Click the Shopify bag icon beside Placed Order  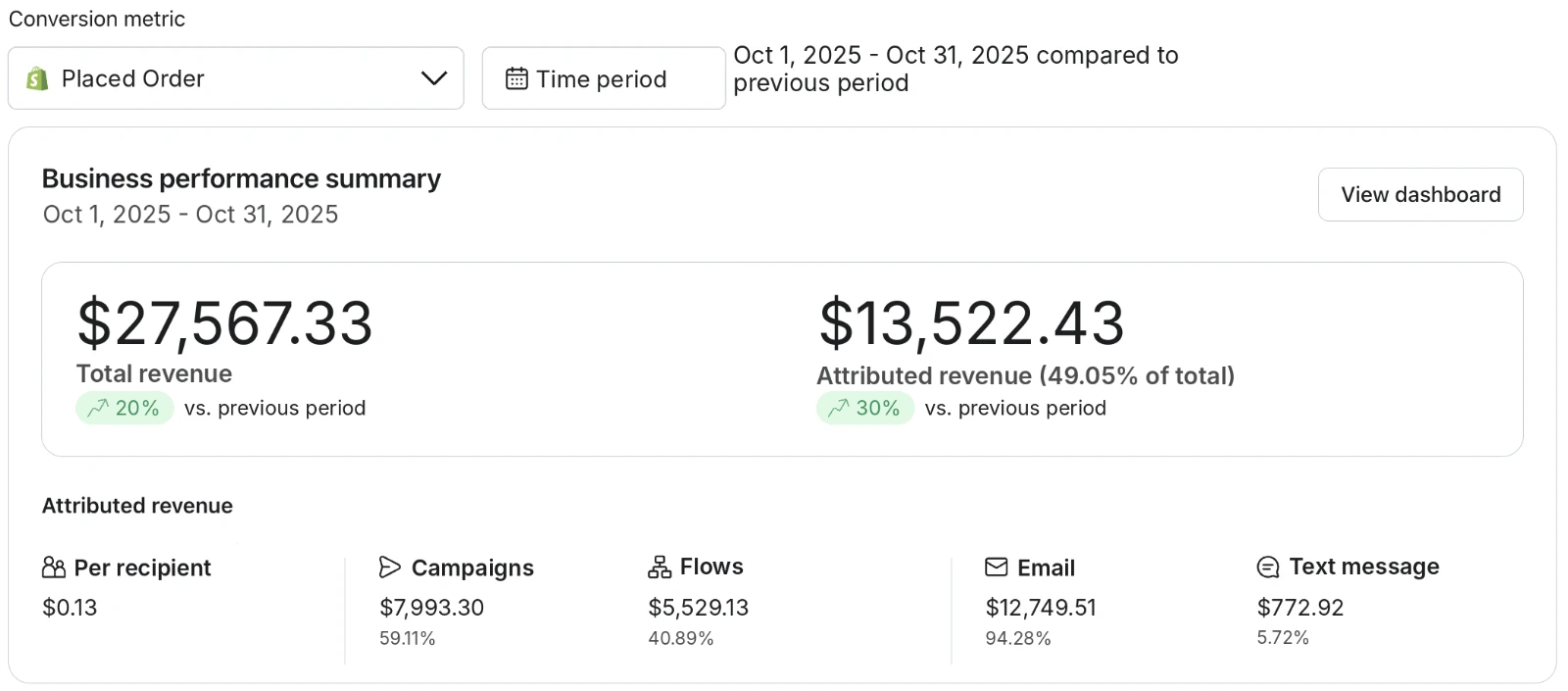click(x=37, y=78)
